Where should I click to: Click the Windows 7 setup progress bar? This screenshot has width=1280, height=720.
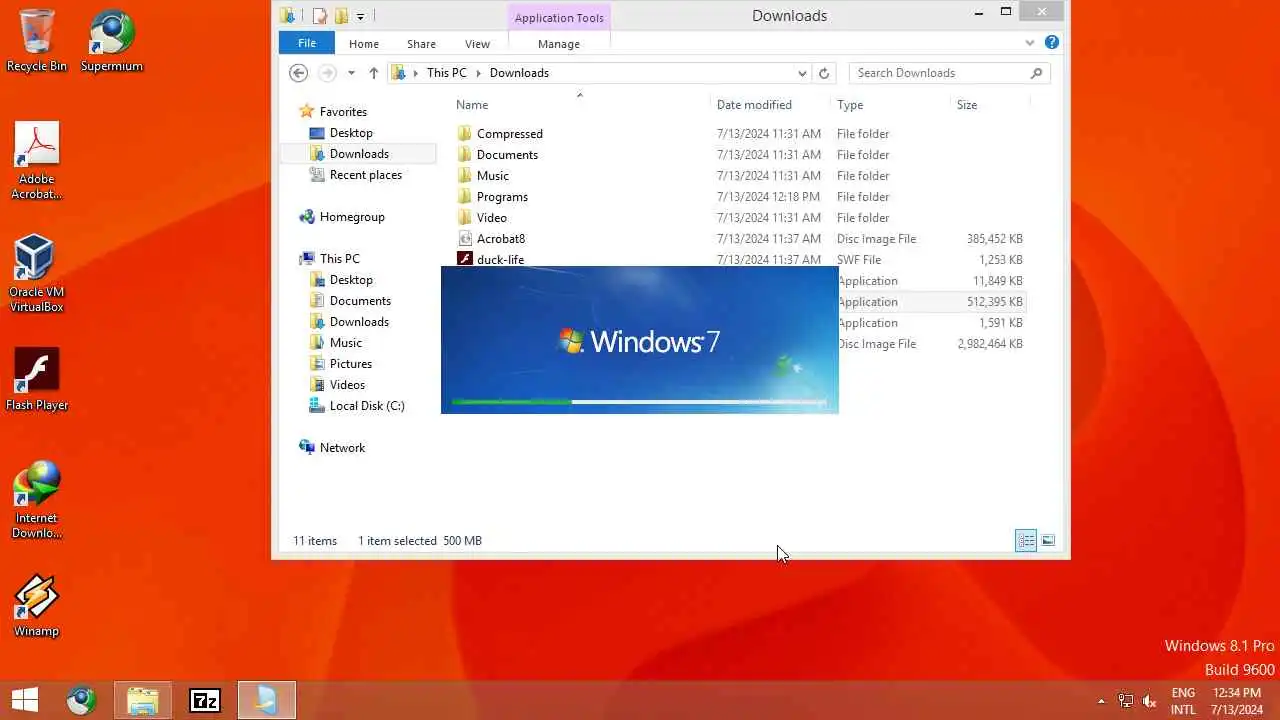coord(639,402)
